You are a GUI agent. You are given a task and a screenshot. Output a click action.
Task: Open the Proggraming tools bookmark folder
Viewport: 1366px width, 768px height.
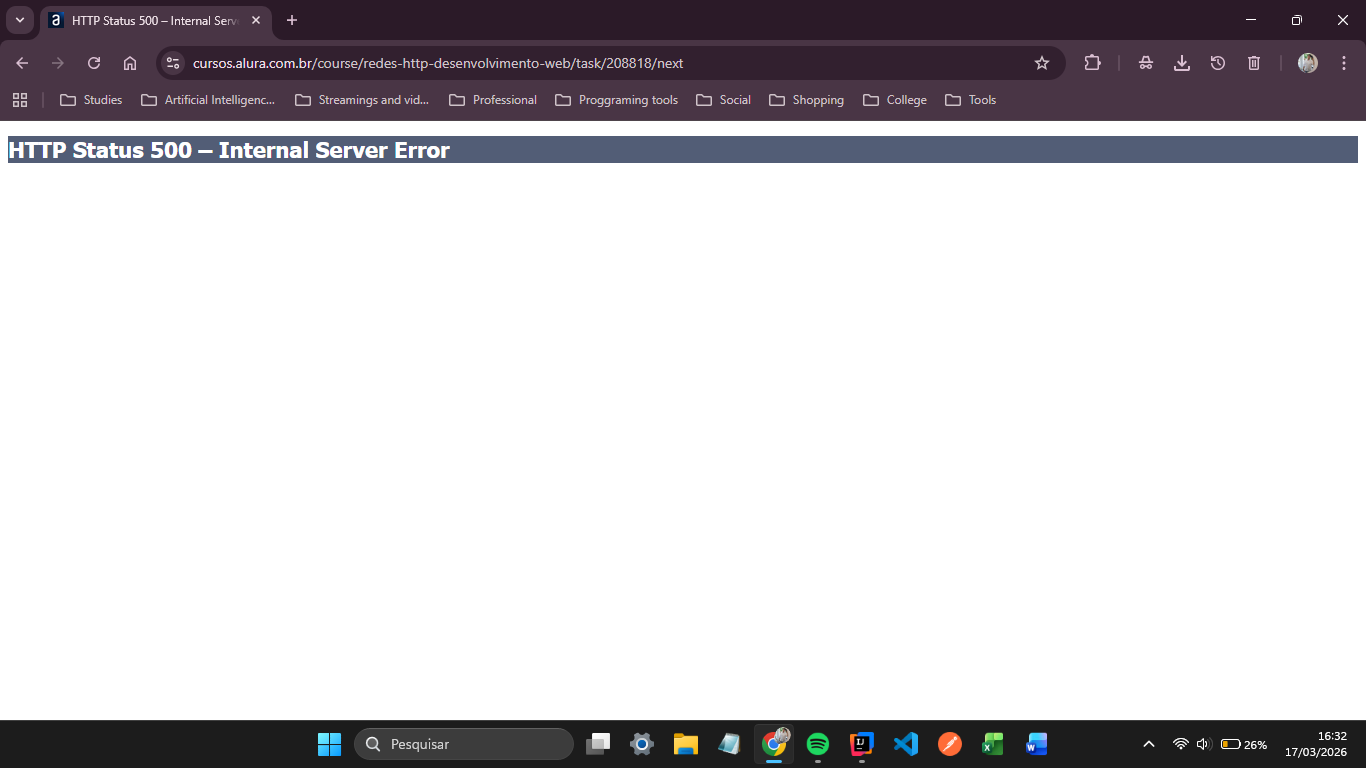point(617,100)
